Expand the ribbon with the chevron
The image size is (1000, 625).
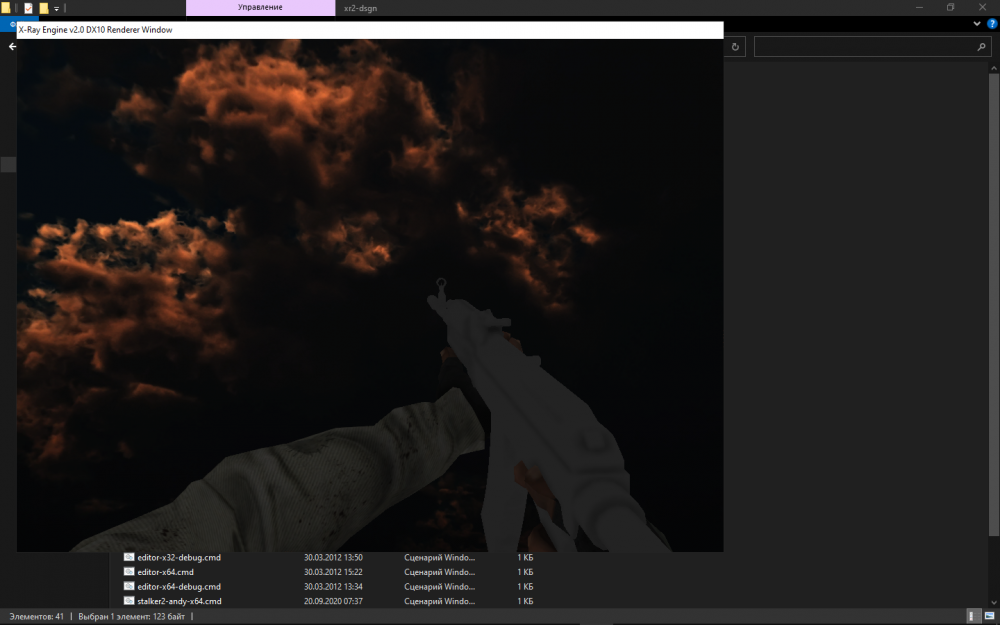click(977, 24)
